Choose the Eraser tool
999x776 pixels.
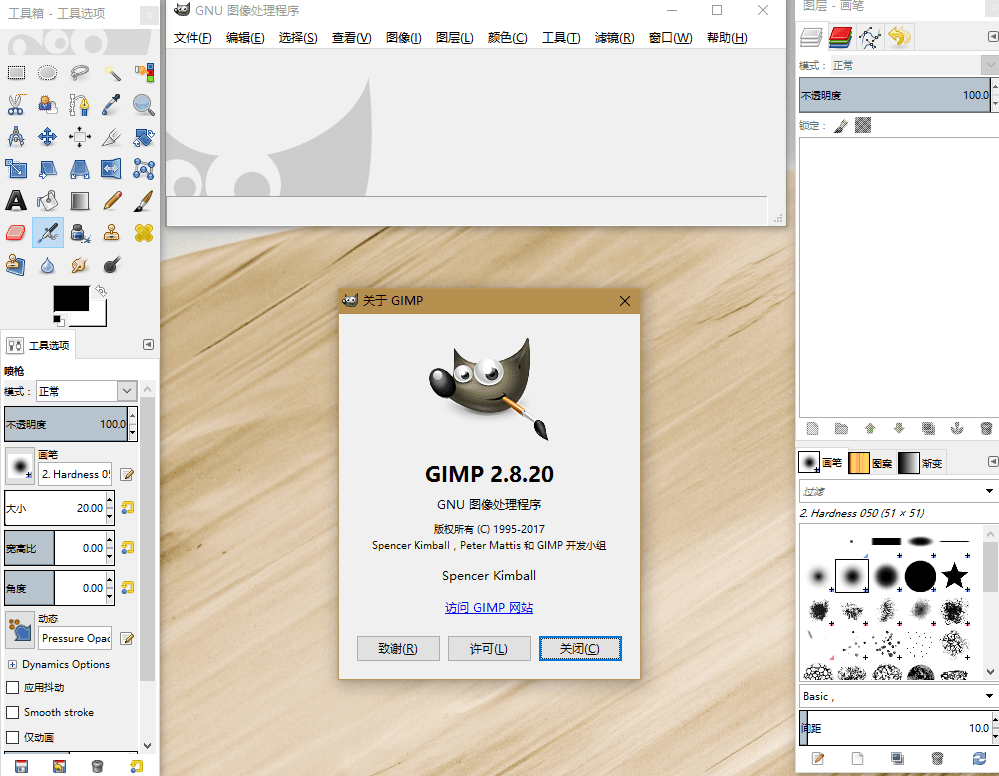pos(16,233)
